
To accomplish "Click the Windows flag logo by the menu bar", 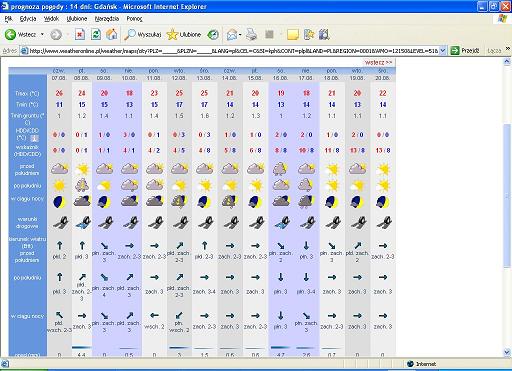I will click(502, 19).
